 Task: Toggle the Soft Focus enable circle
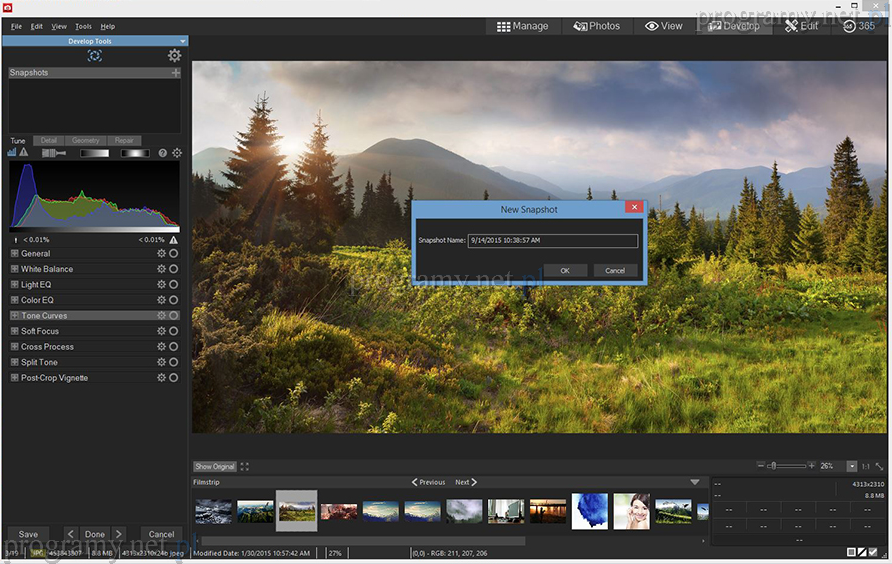(174, 331)
